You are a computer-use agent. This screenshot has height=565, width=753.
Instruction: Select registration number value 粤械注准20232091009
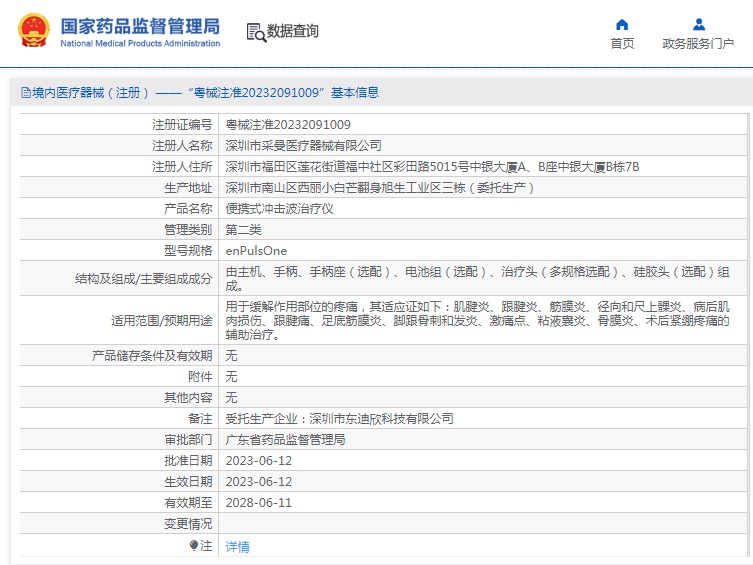click(288, 125)
